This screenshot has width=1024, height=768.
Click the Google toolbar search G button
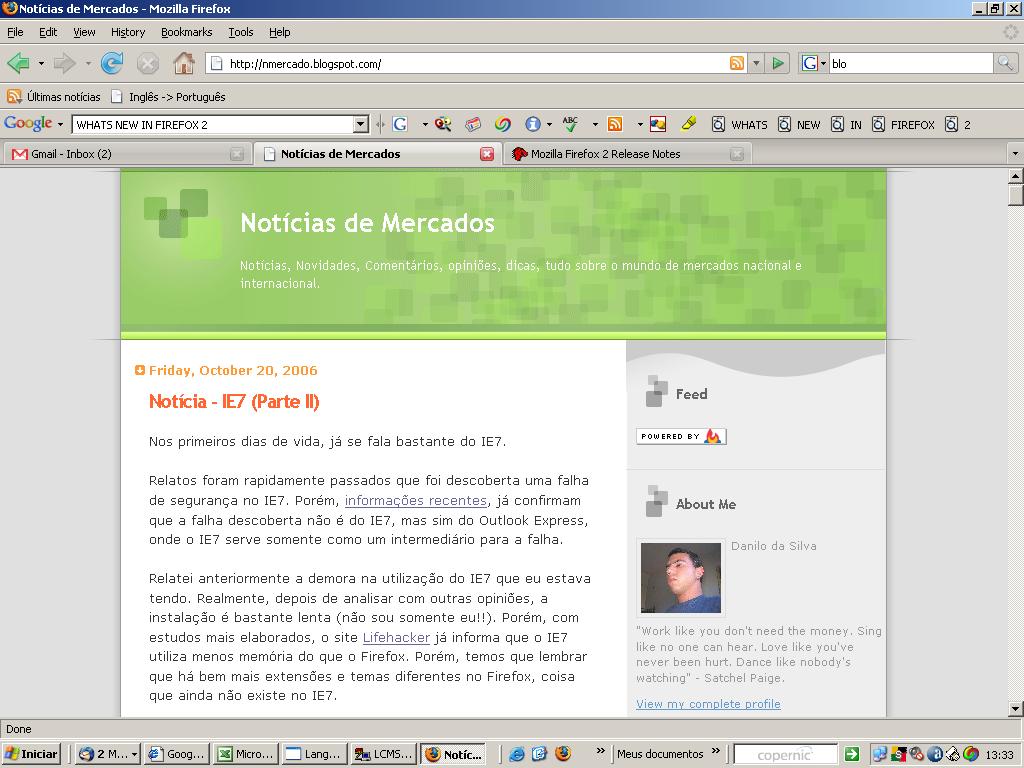tap(400, 124)
